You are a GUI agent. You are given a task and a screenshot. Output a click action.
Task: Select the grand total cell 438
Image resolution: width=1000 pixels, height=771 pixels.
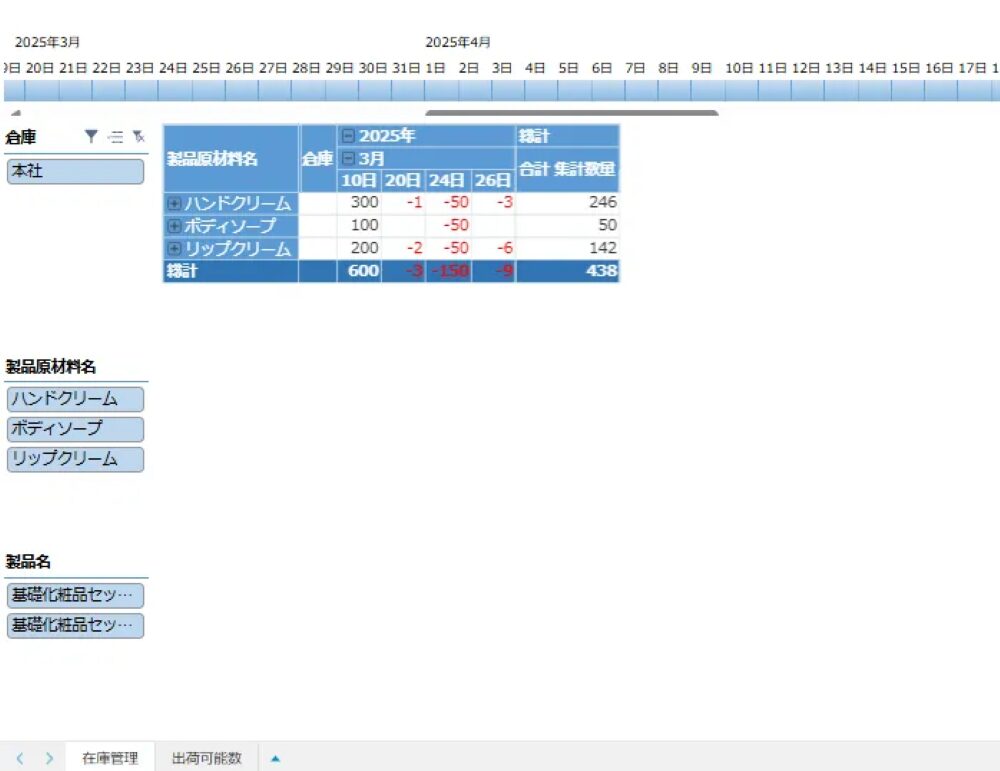point(568,271)
